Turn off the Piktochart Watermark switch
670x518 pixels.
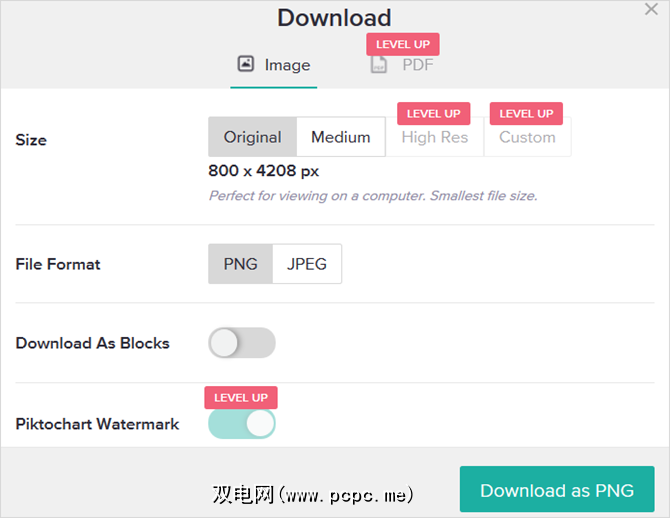click(241, 423)
